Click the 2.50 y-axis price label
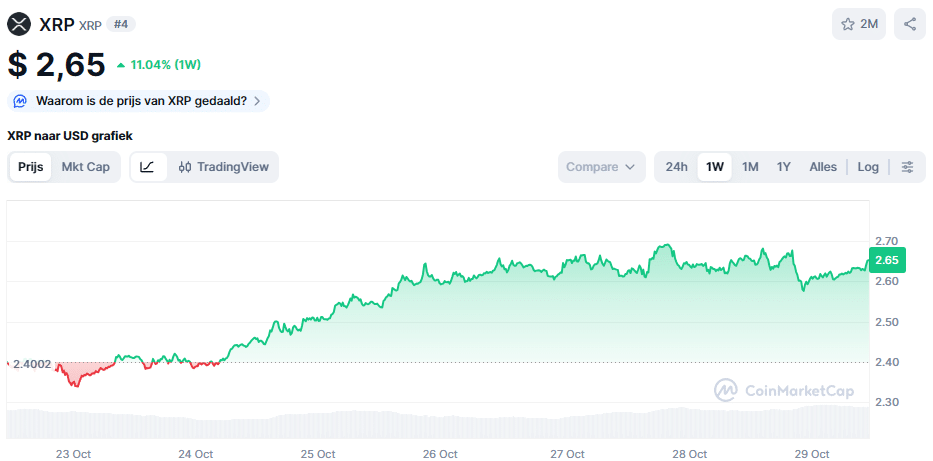This screenshot has height=461, width=933. 887,322
